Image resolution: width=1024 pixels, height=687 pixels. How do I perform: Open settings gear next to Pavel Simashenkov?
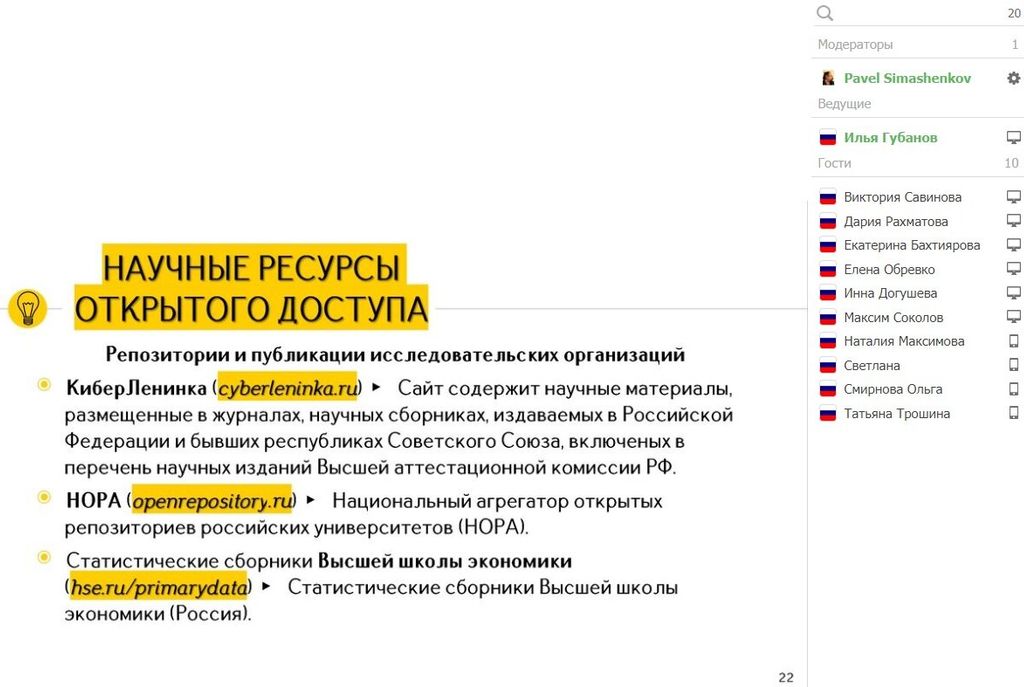[1013, 78]
